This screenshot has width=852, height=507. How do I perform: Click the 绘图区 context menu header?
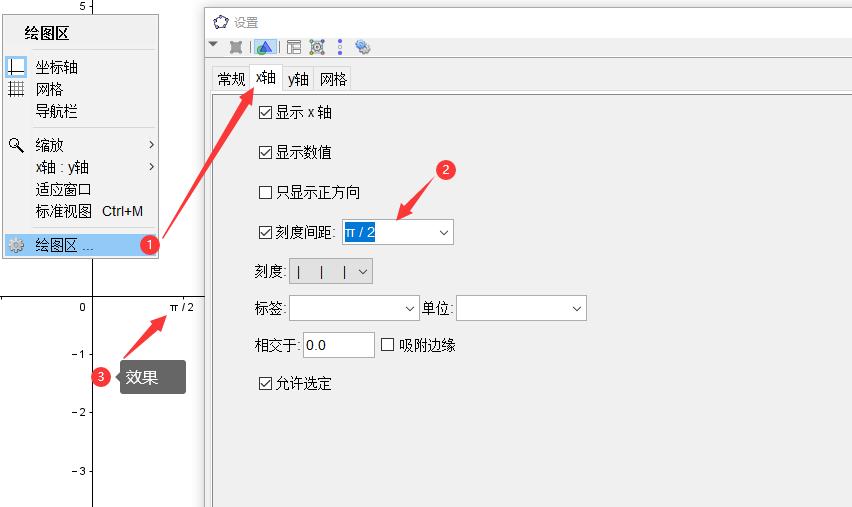(47, 33)
